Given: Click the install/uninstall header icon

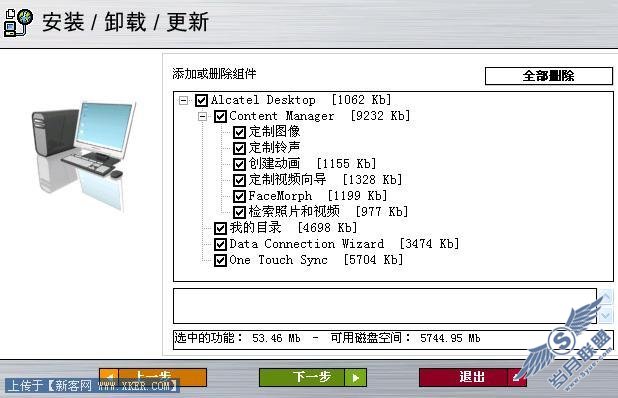Looking at the screenshot, I should pos(18,22).
